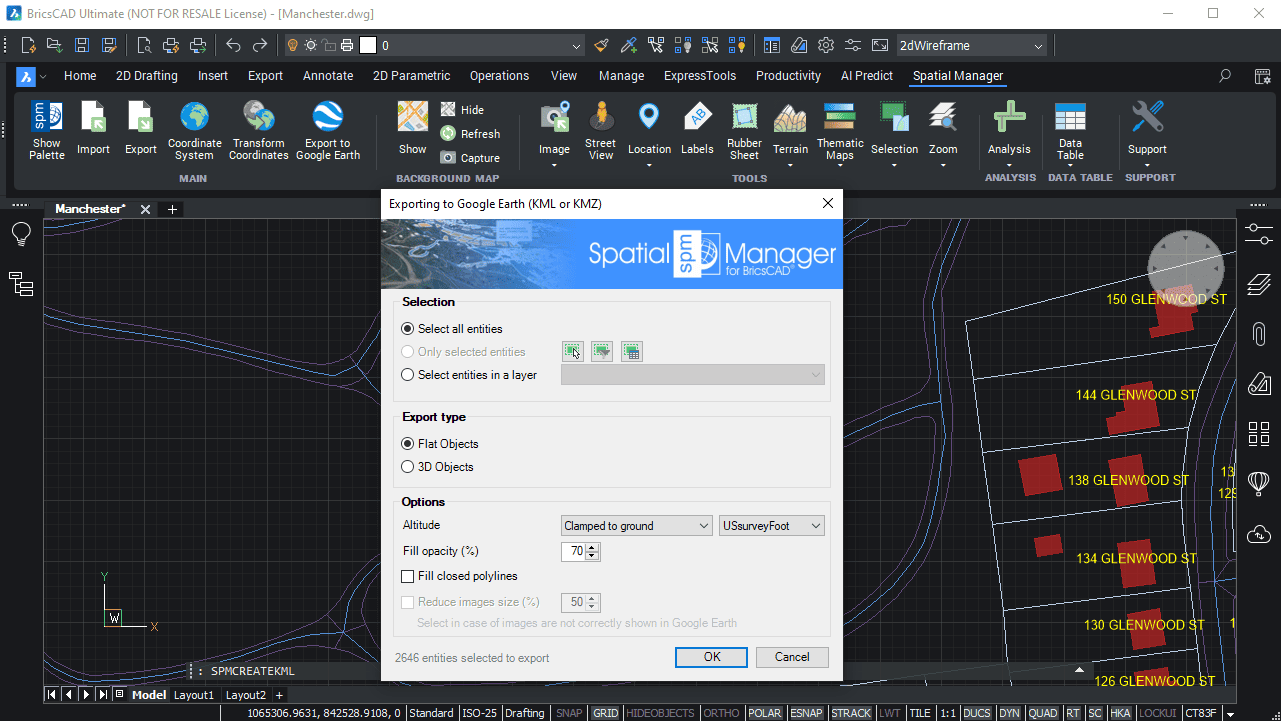Switch to the 2D Parametric tab
Image resolution: width=1281 pixels, height=721 pixels.
411,76
